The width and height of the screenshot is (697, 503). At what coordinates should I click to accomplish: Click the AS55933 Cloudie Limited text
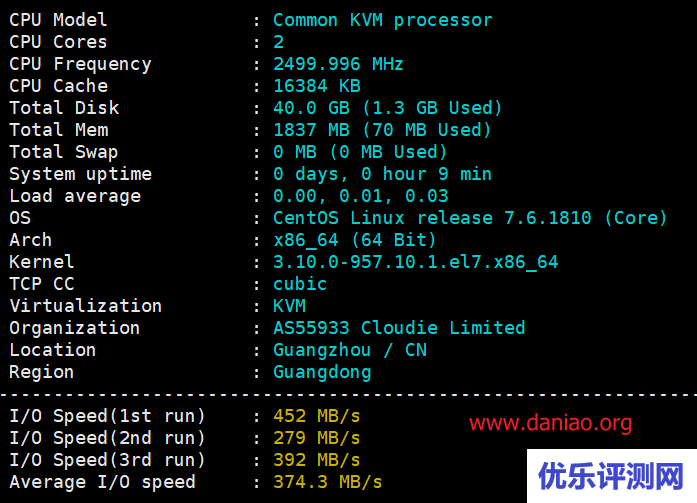click(x=399, y=328)
